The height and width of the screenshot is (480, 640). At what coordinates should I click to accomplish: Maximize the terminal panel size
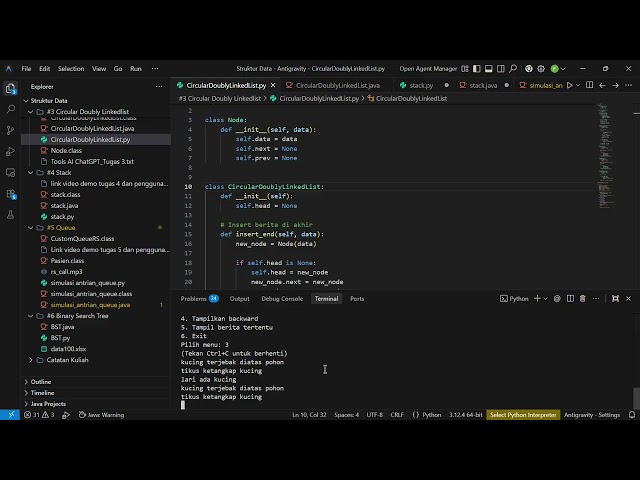[615, 299]
